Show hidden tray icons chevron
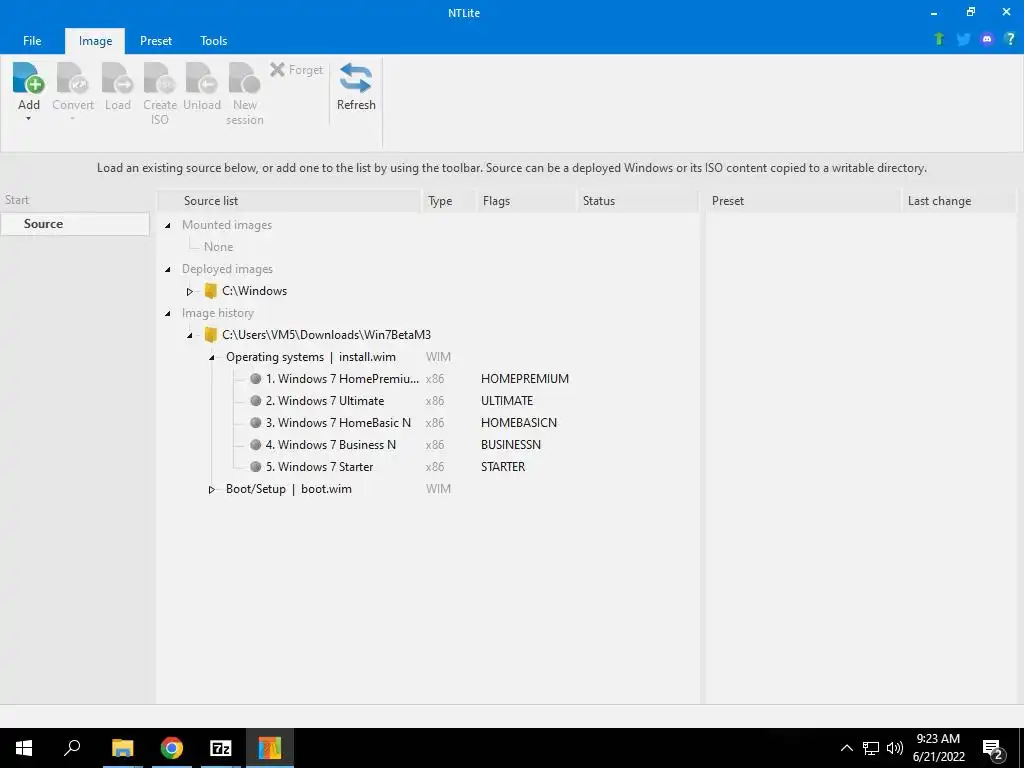 (846, 748)
